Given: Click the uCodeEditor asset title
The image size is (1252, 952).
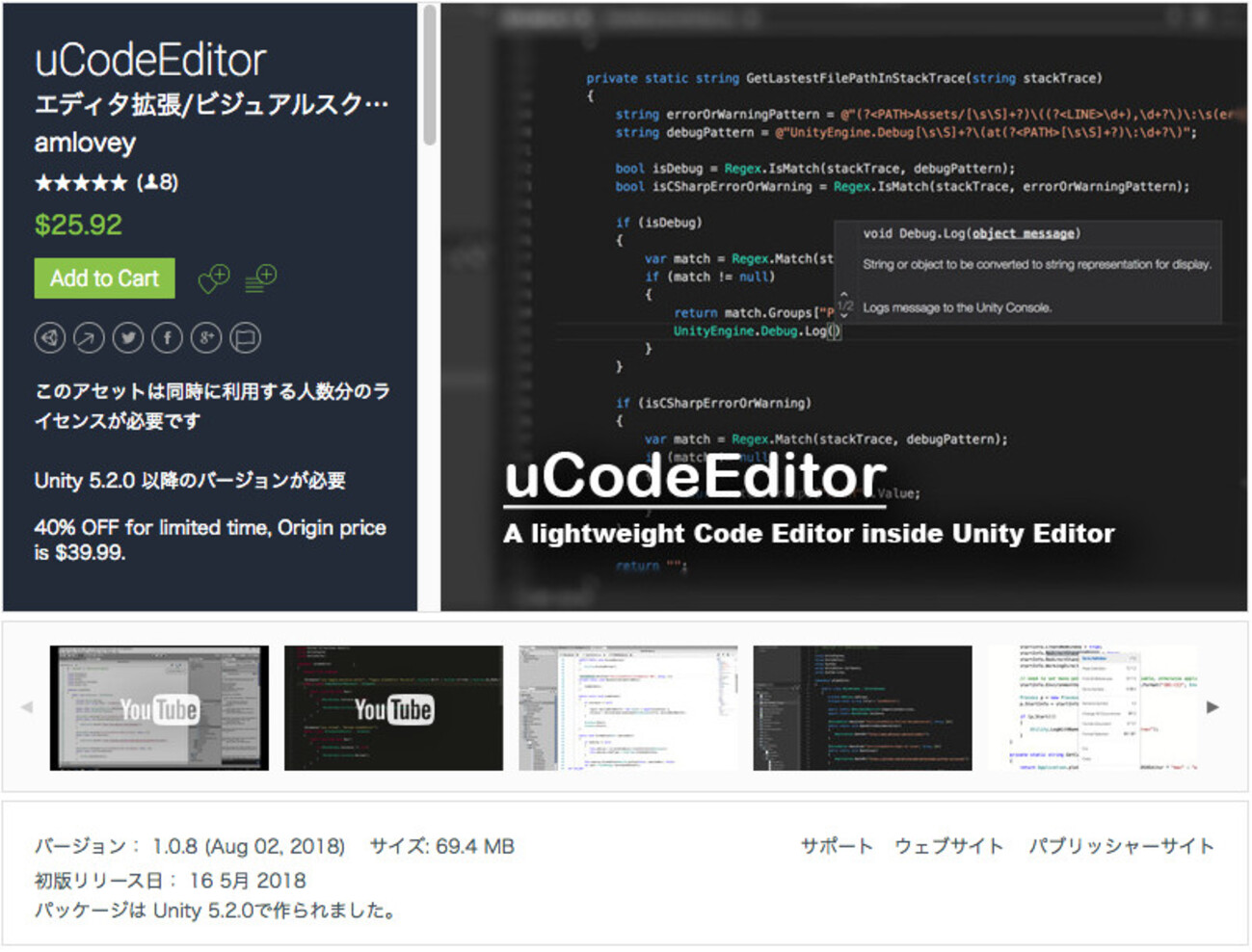Looking at the screenshot, I should (150, 60).
